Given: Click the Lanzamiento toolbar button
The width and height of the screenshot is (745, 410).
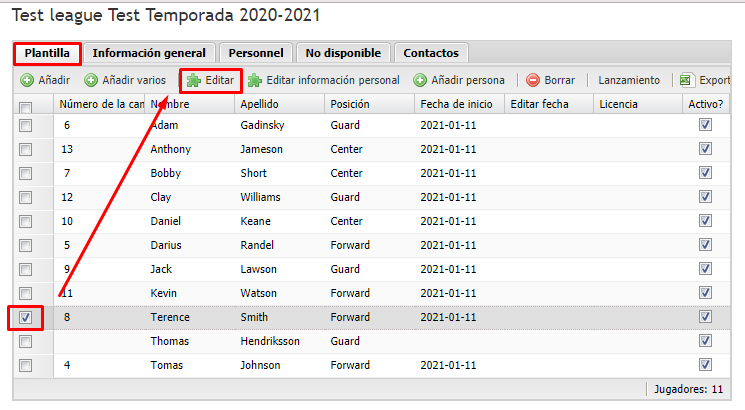Looking at the screenshot, I should click(x=629, y=80).
